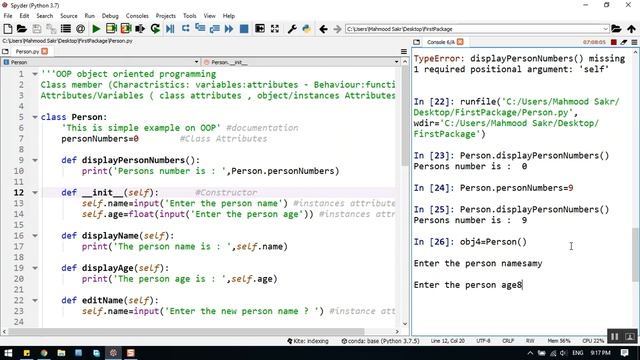This screenshot has width=640, height=360.
Task: Click the Save all files icon
Action: (x=51, y=29)
